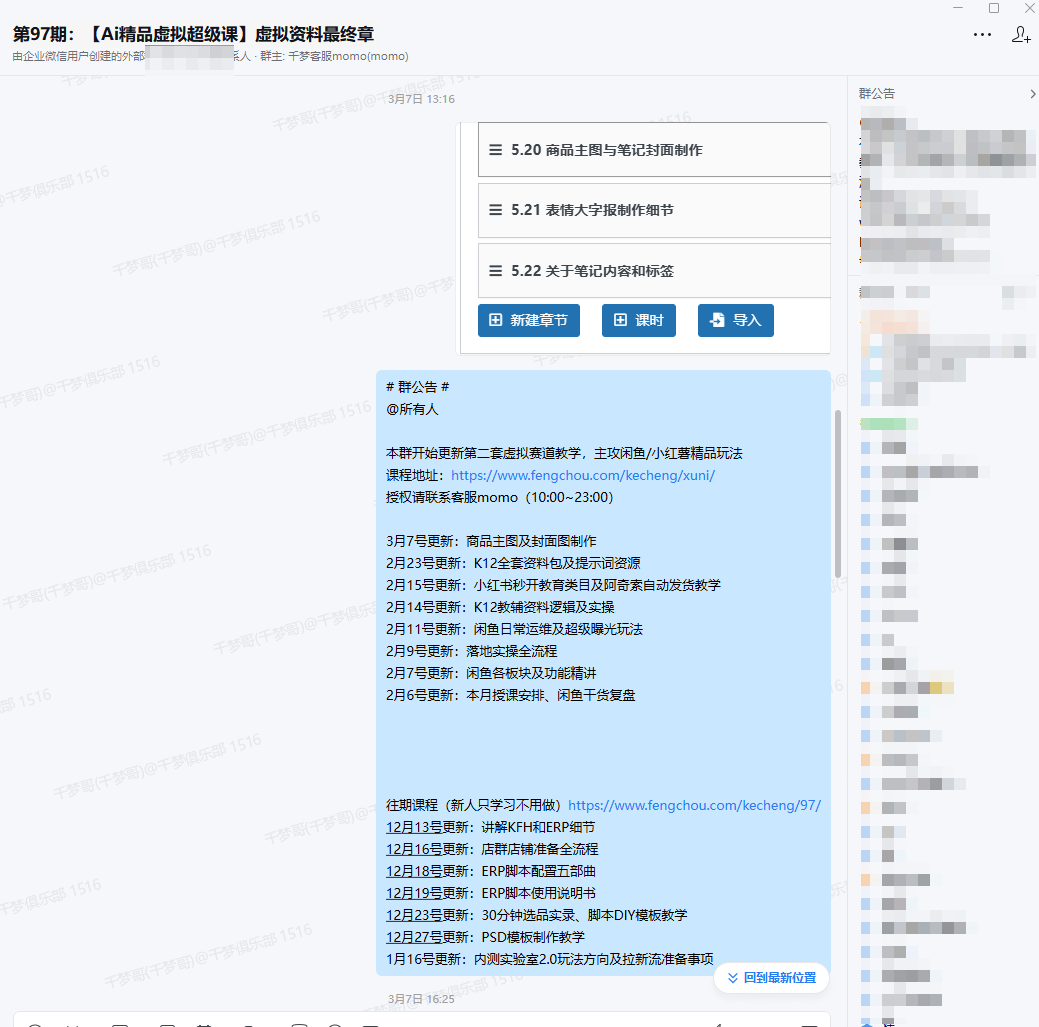Click the 群主: 千梦客服momo subtitle text
The image size is (1039, 1027).
pyautogui.click(x=334, y=56)
